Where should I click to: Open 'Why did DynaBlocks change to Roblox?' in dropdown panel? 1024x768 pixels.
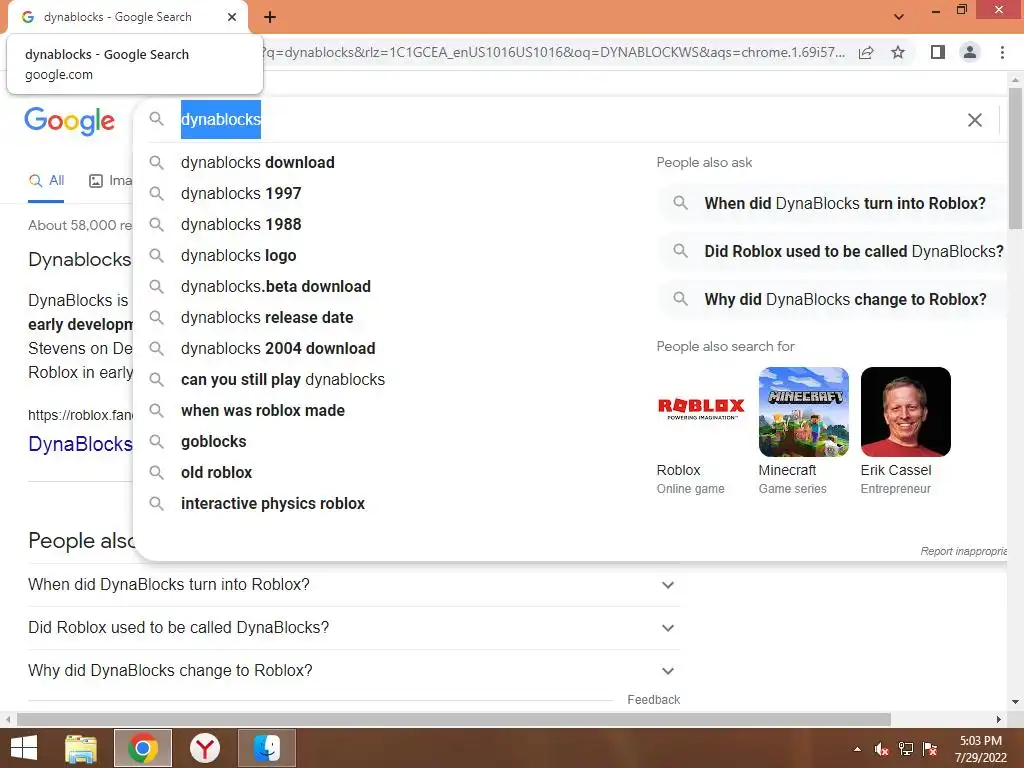[x=833, y=300]
